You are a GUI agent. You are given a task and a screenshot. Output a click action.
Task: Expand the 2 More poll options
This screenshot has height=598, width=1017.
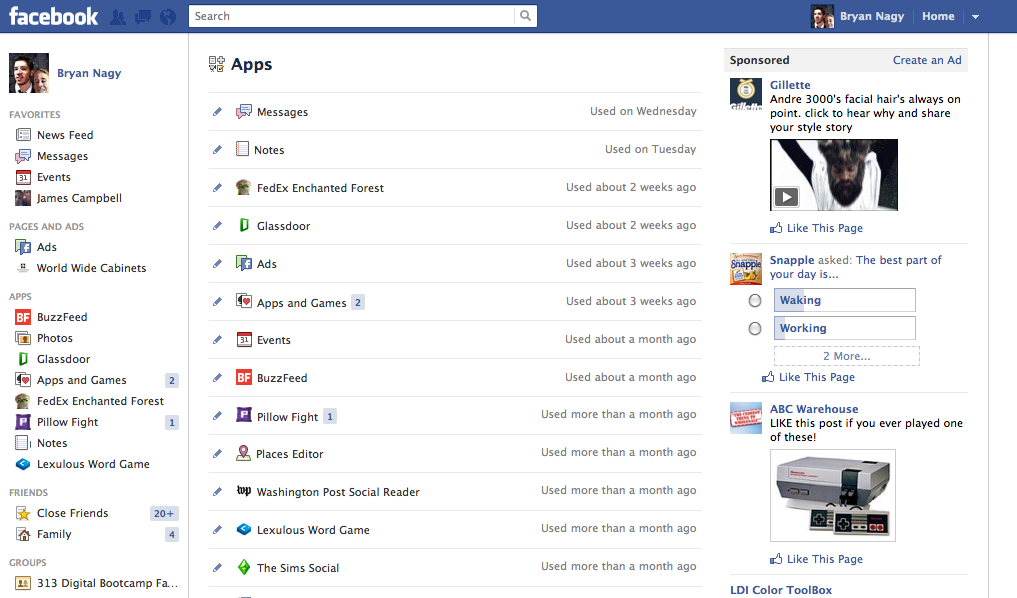[x=846, y=356]
